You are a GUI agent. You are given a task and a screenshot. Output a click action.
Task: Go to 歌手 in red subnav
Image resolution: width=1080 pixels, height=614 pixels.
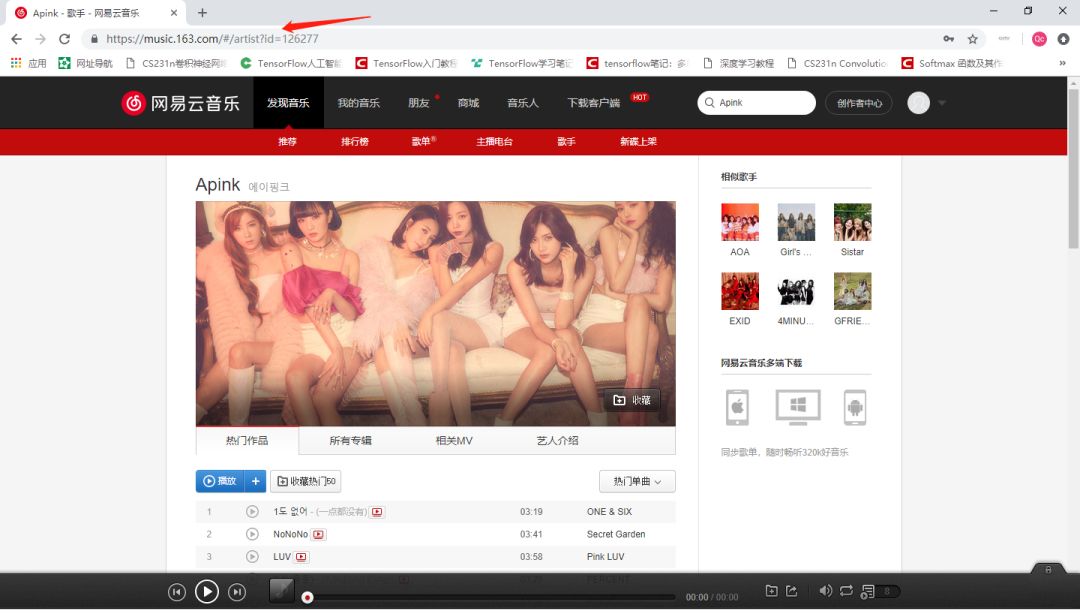[x=566, y=141]
